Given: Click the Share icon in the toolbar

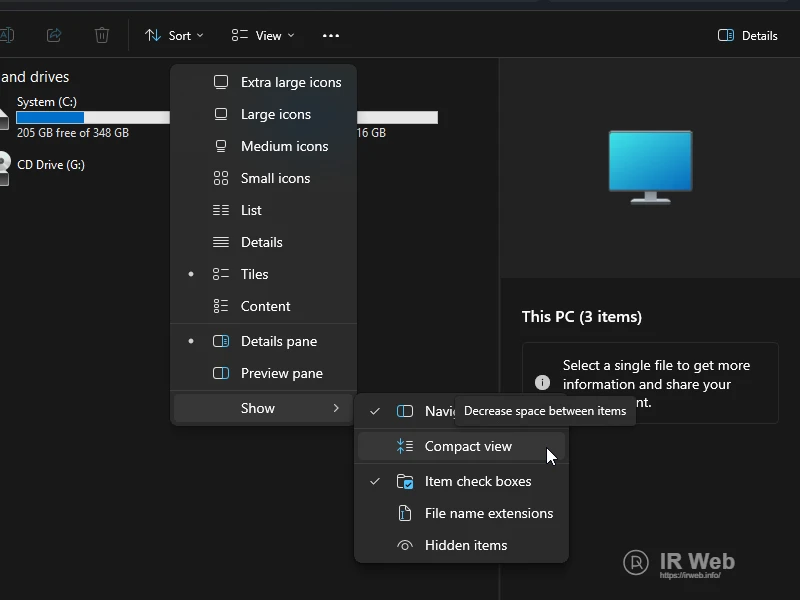Looking at the screenshot, I should (x=54, y=35).
